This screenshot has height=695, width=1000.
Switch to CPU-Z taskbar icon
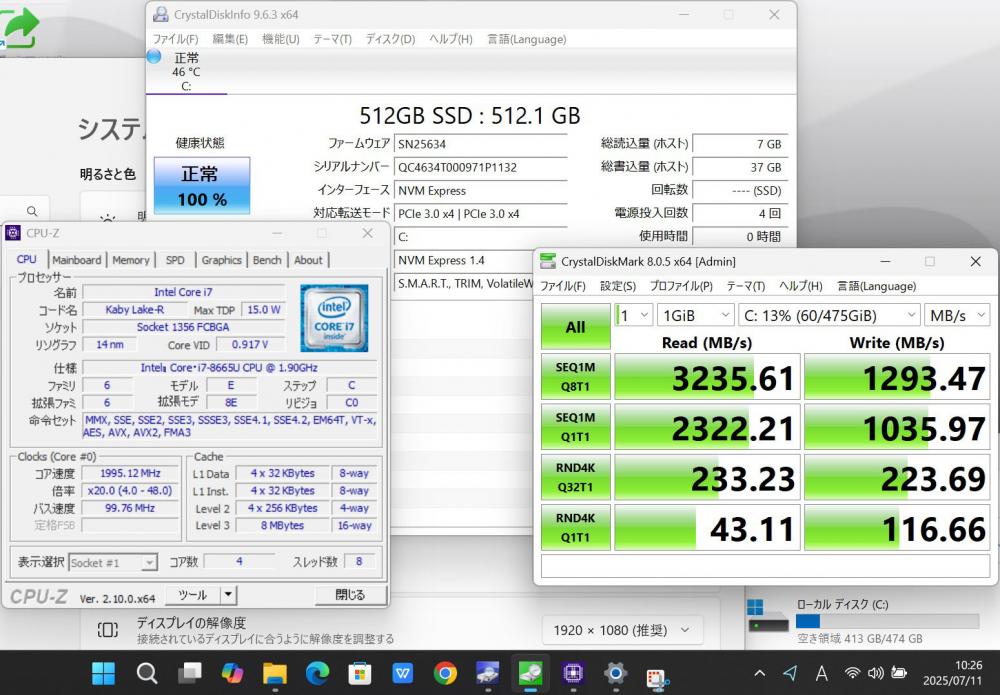click(573, 673)
